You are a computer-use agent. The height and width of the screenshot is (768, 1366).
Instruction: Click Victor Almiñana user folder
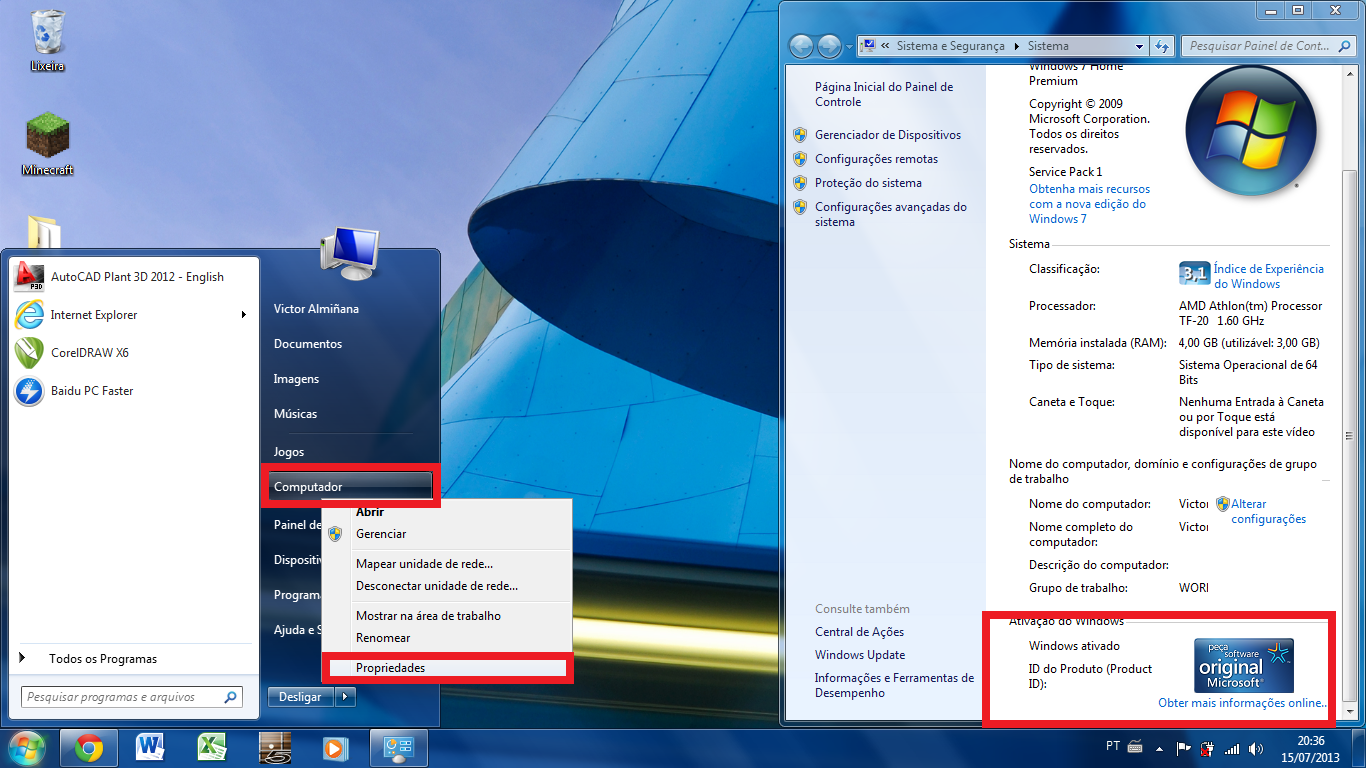click(x=351, y=309)
